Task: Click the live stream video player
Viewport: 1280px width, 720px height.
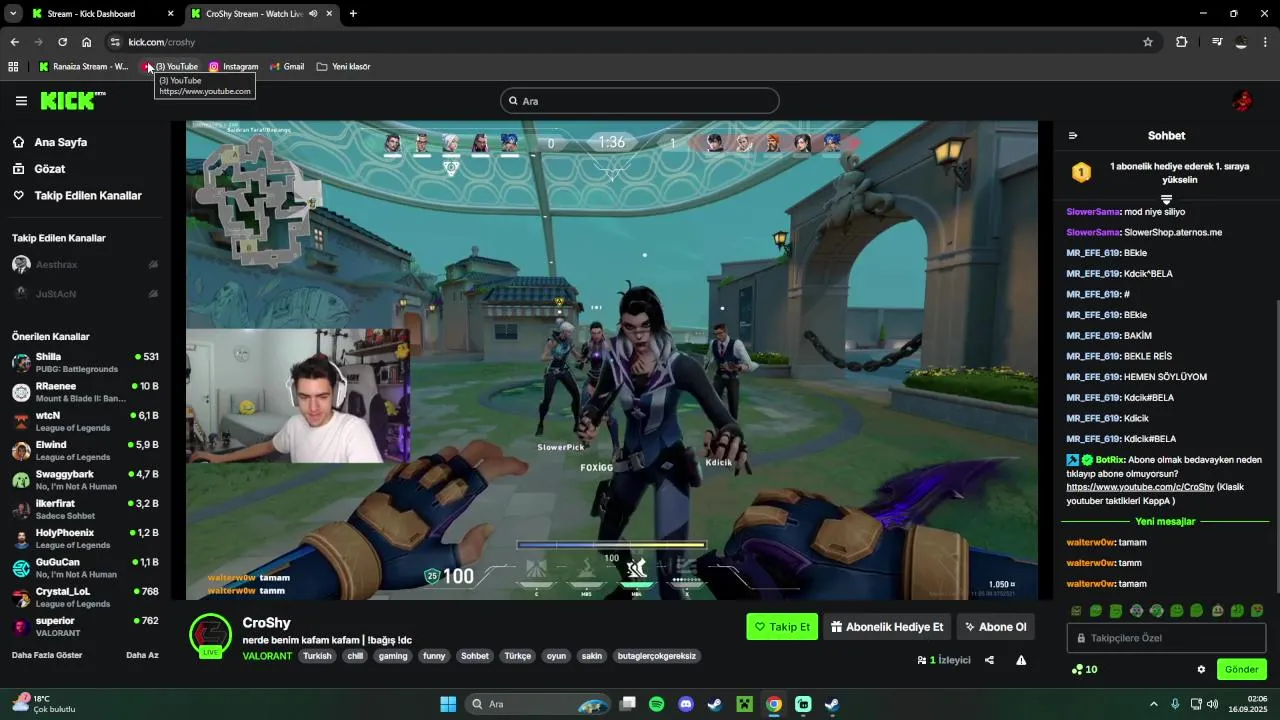Action: pos(611,360)
